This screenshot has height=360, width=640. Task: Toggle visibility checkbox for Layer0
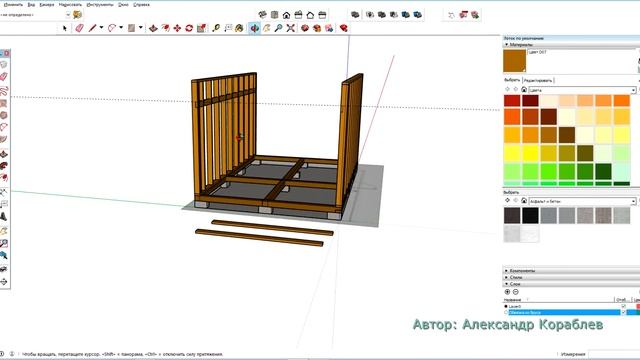(x=623, y=306)
